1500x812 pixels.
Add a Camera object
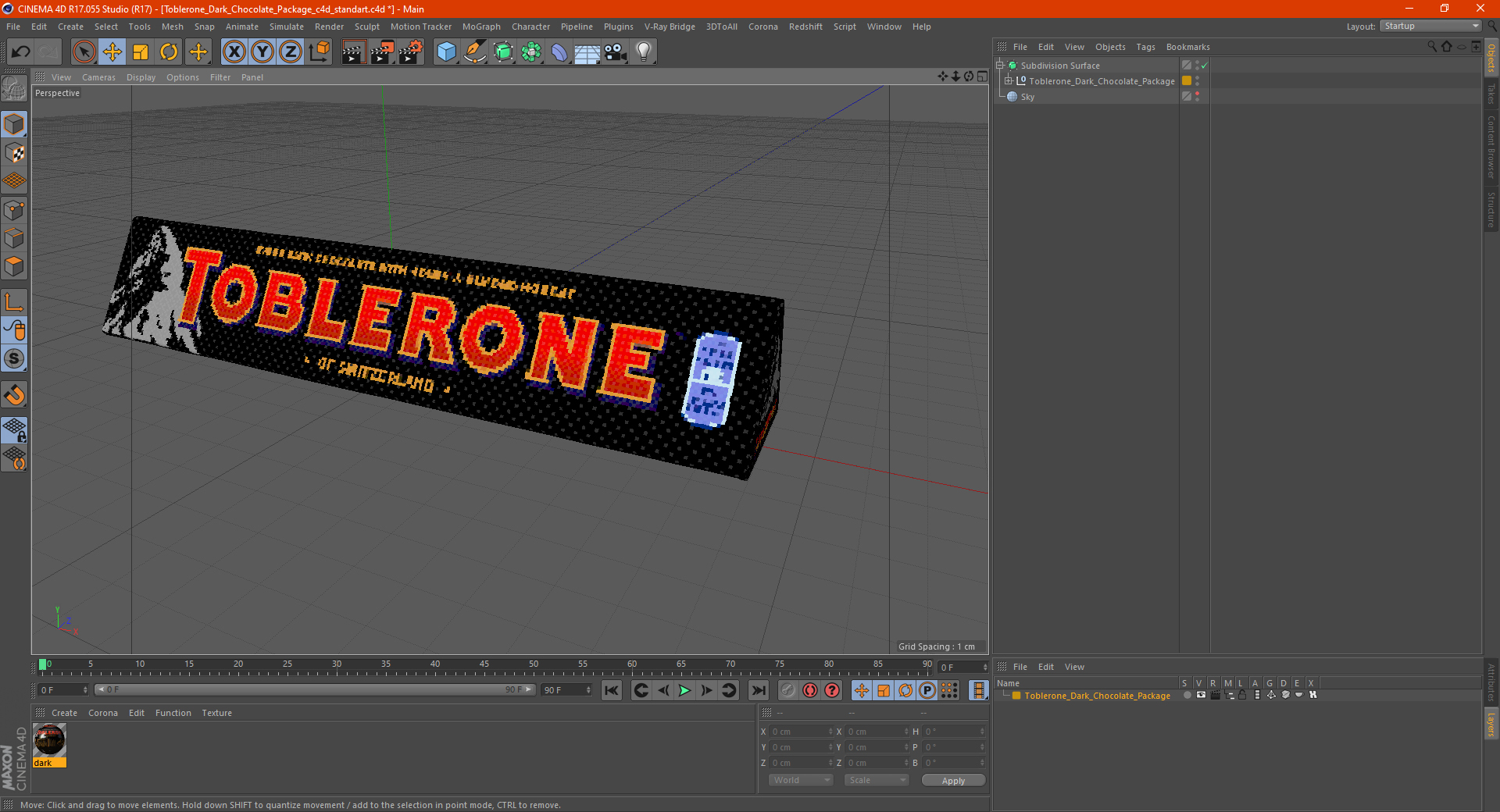click(x=616, y=52)
